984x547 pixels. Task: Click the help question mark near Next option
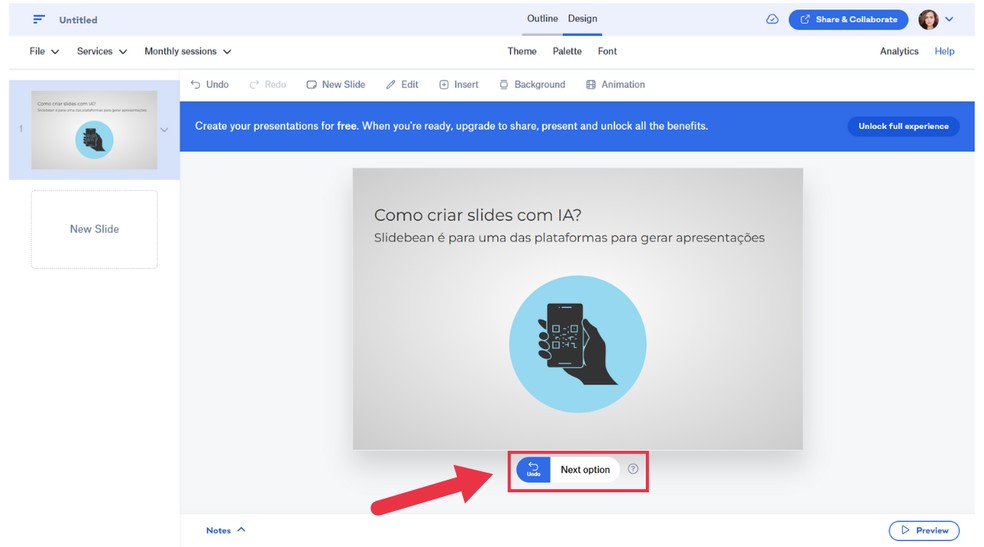click(633, 469)
